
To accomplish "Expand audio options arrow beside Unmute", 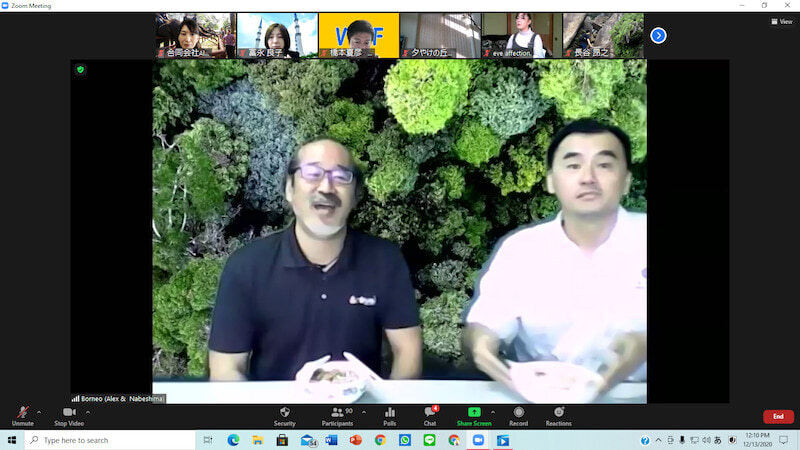I will (x=39, y=411).
